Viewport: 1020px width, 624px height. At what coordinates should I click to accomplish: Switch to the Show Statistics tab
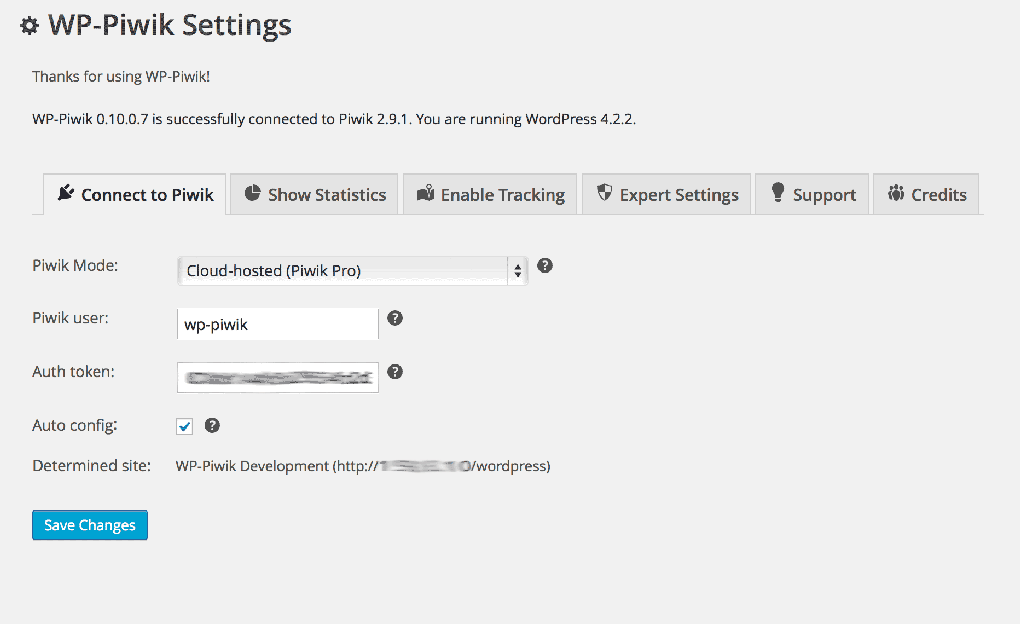[313, 194]
